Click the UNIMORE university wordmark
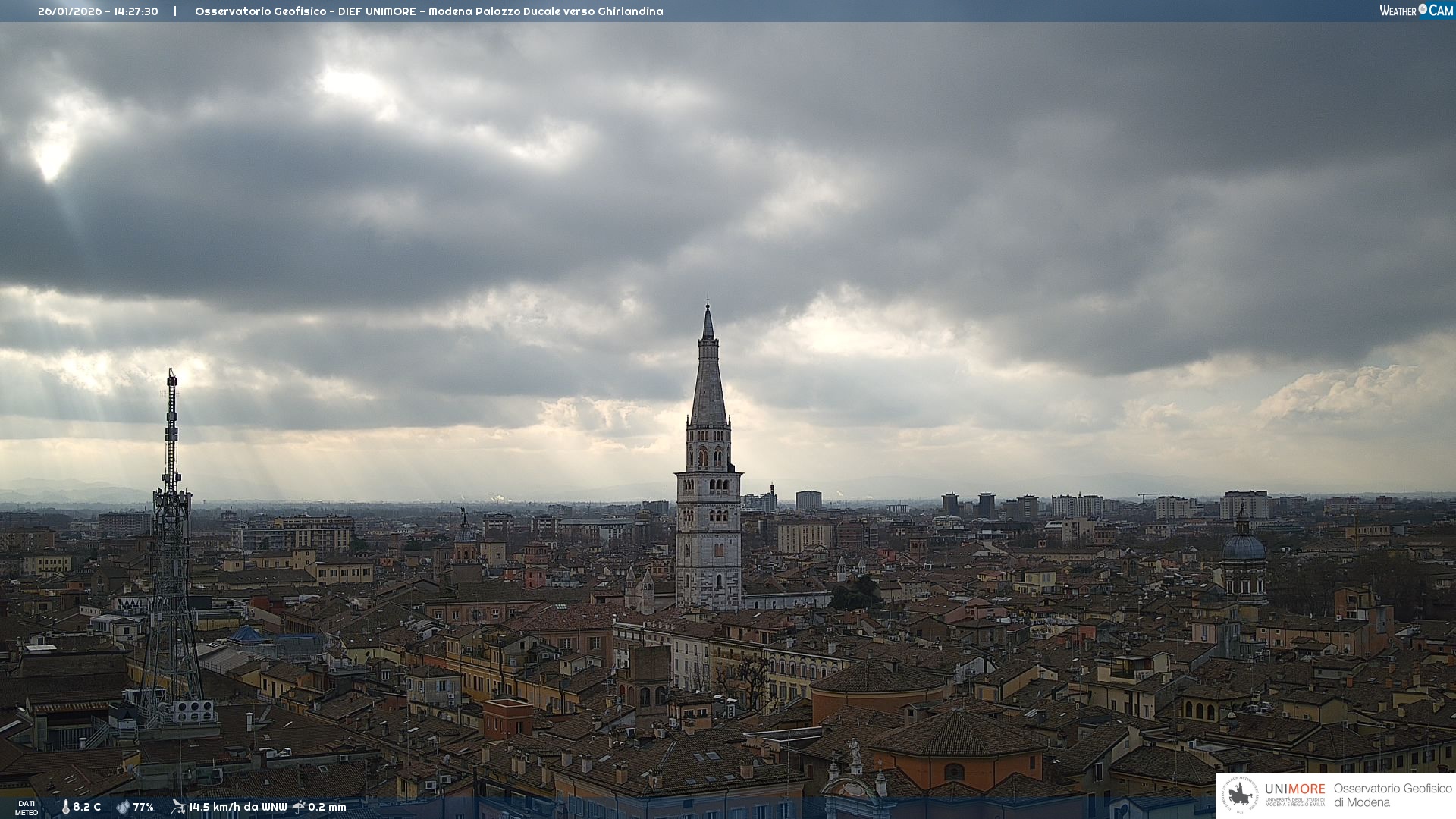 pos(1294,789)
